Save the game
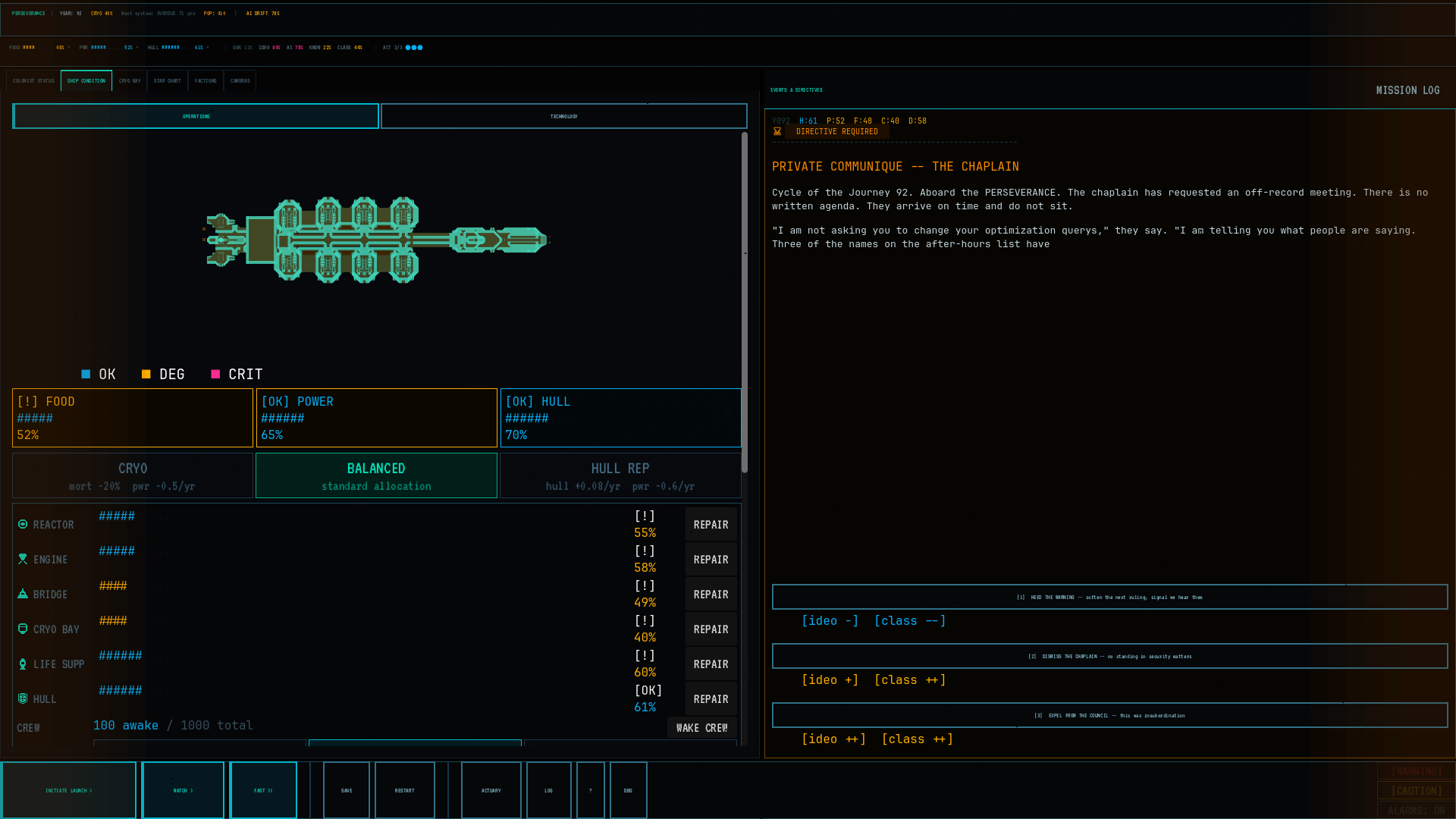 coord(347,790)
